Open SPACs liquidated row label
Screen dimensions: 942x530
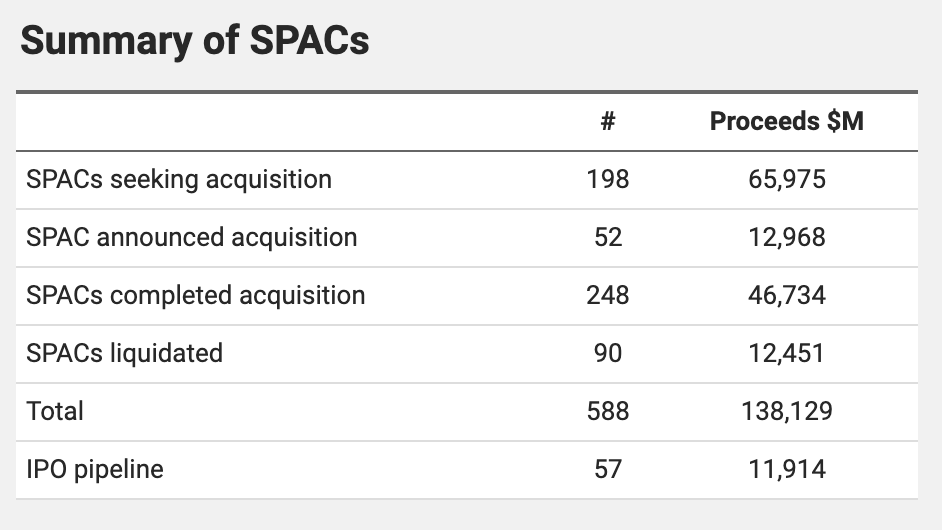[x=124, y=354]
